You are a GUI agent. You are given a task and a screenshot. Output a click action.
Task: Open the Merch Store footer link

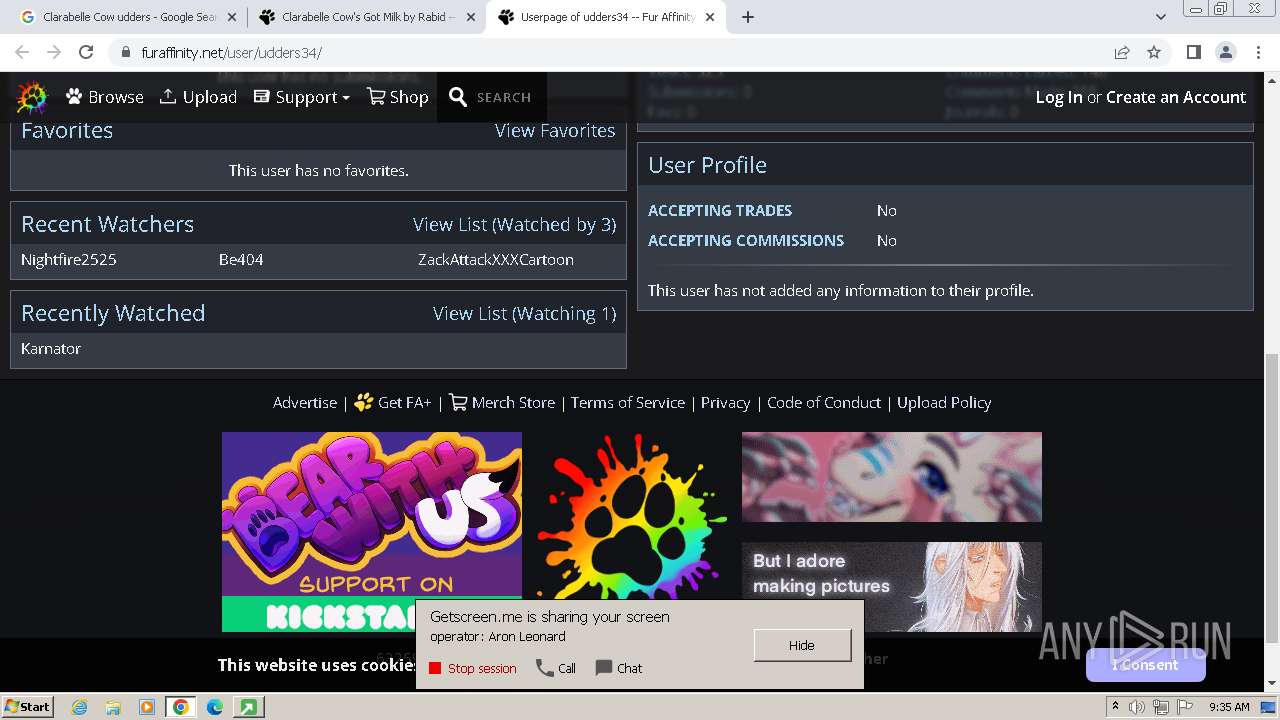click(502, 402)
